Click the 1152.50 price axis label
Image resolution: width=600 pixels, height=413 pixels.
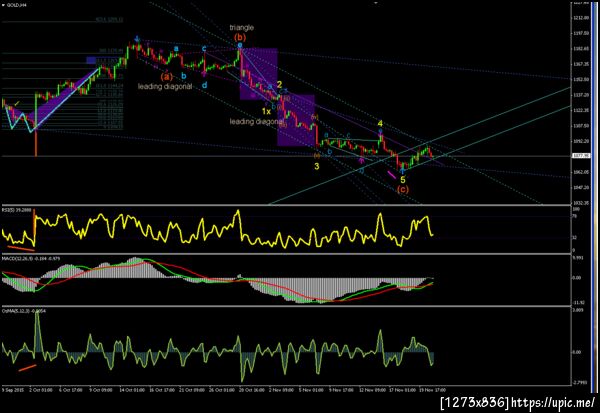[581, 79]
